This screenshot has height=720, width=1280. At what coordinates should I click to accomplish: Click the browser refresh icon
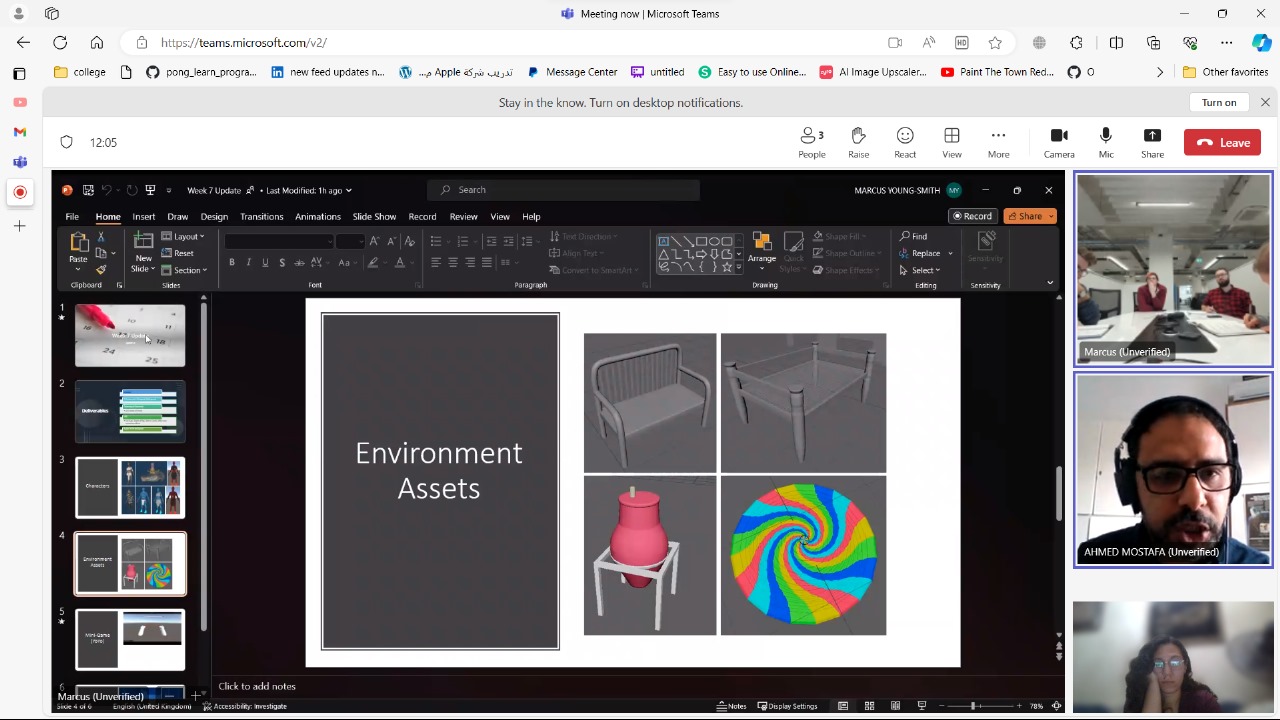60,43
